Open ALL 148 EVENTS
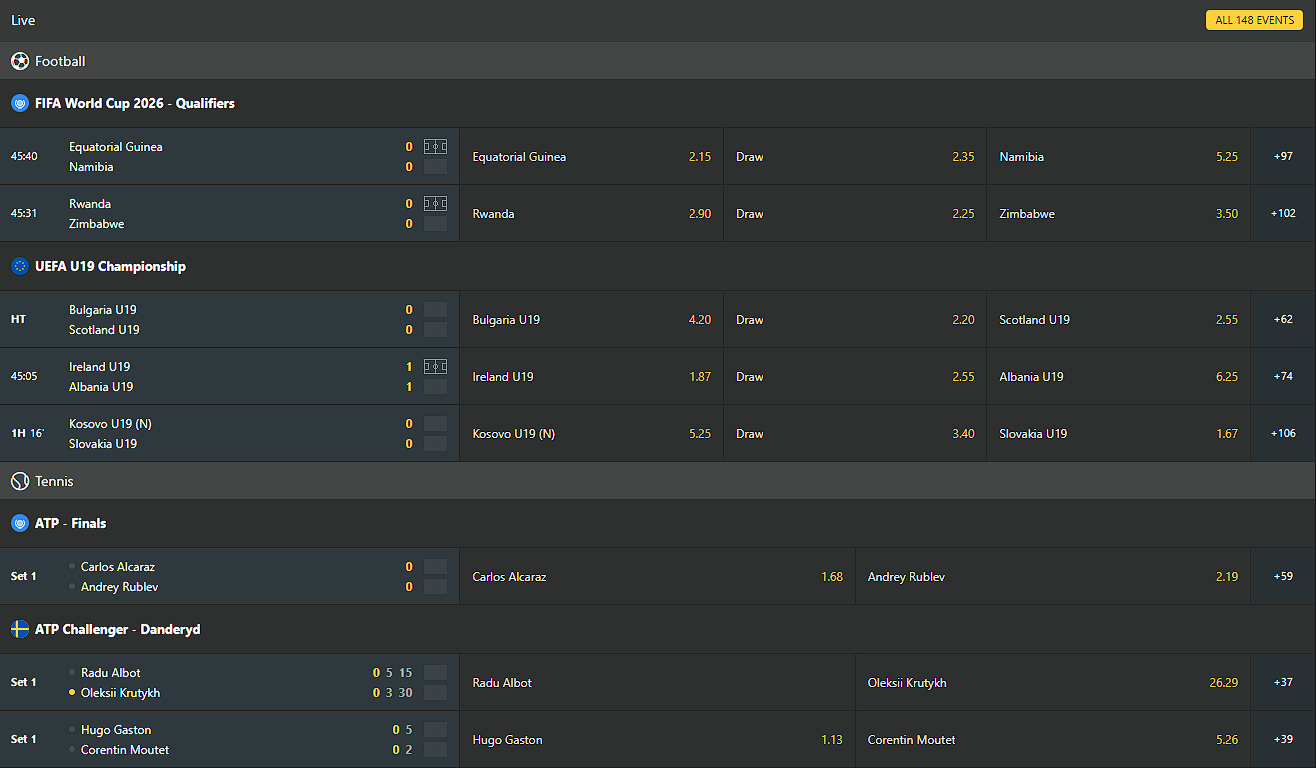This screenshot has height=768, width=1316. pyautogui.click(x=1253, y=19)
